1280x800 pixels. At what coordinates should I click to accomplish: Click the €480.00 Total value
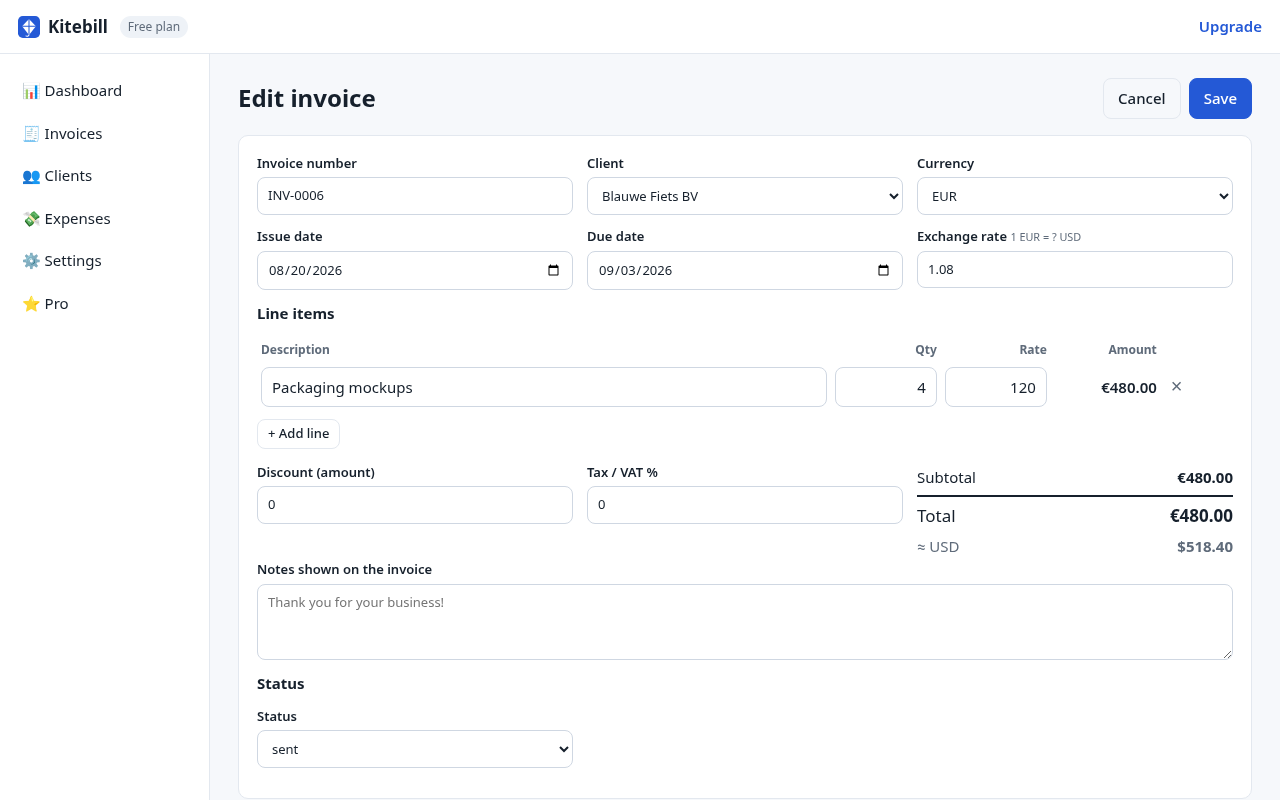(1201, 516)
